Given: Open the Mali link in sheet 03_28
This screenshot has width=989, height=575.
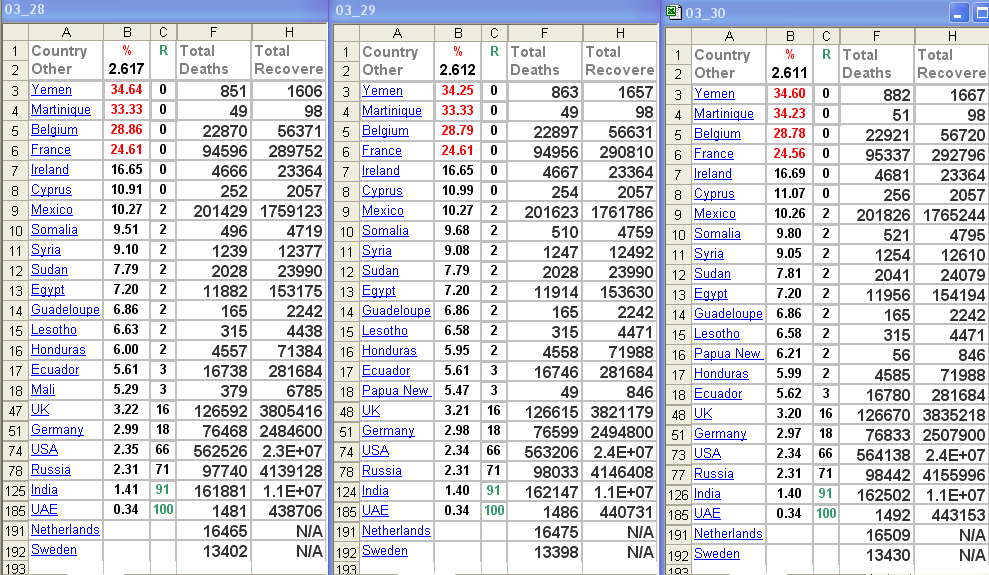Looking at the screenshot, I should (x=43, y=390).
